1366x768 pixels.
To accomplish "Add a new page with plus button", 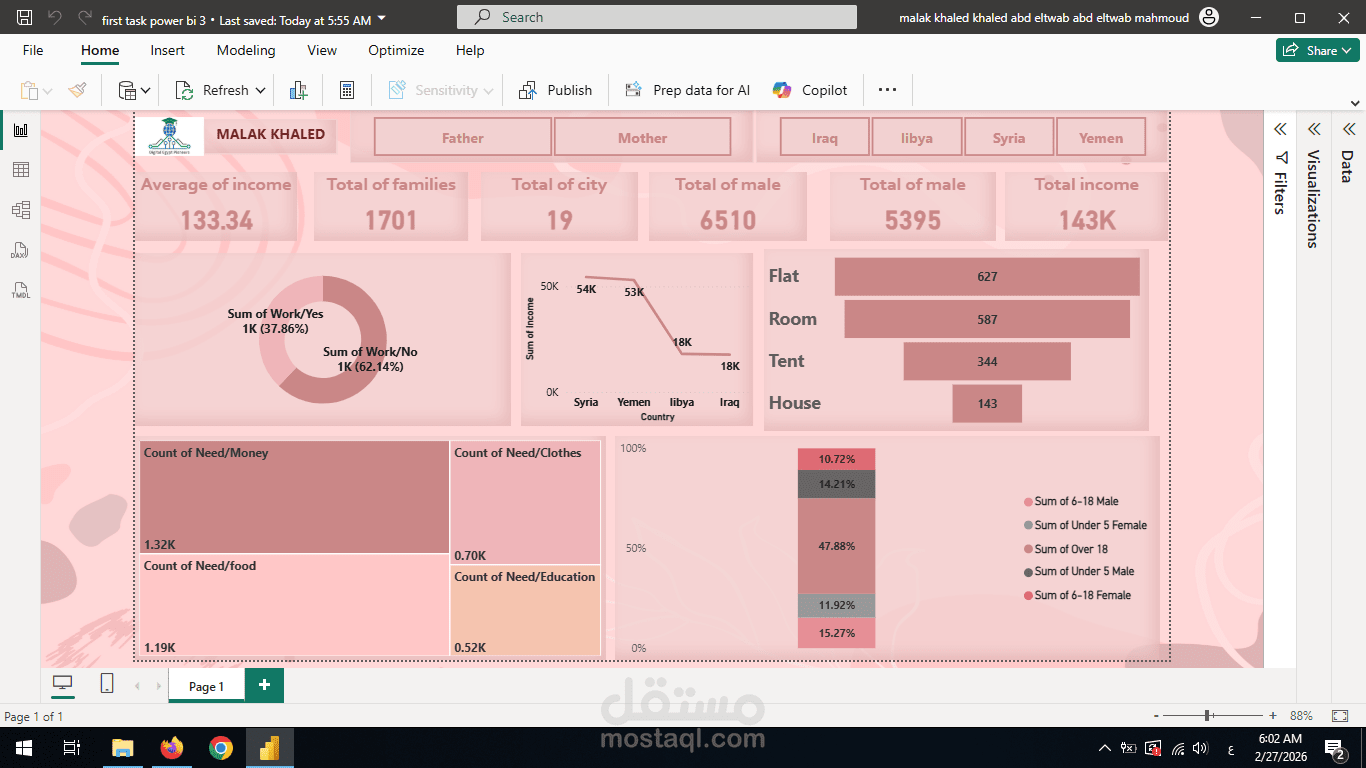I will click(x=264, y=685).
